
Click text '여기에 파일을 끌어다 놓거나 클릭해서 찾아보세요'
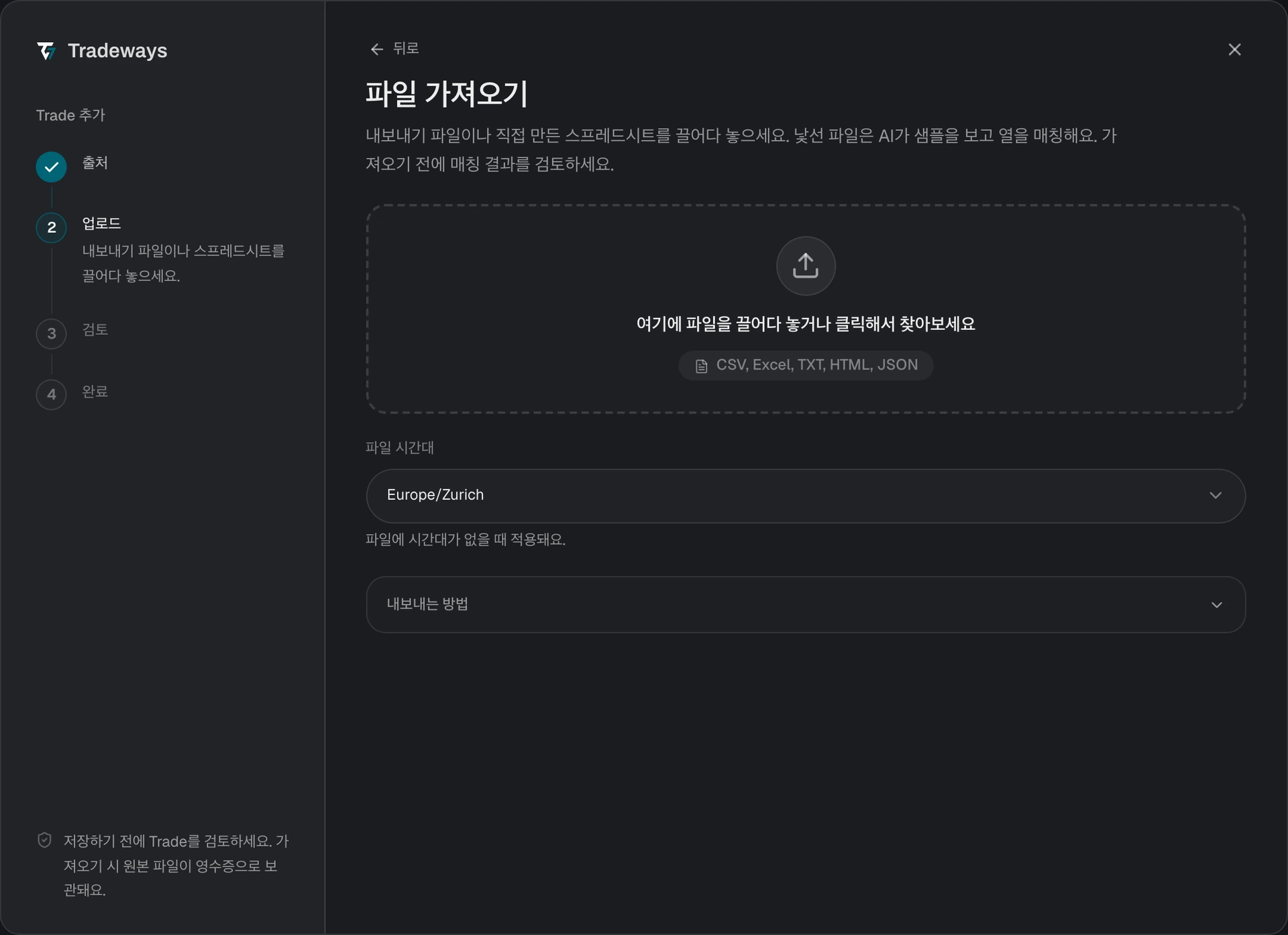click(806, 324)
